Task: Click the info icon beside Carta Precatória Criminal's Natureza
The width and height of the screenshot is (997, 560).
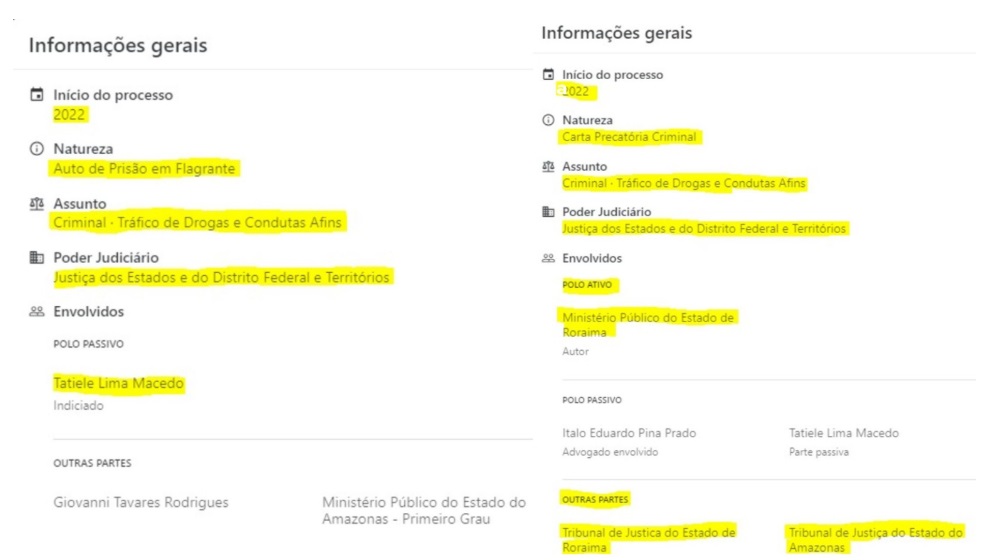Action: (547, 121)
